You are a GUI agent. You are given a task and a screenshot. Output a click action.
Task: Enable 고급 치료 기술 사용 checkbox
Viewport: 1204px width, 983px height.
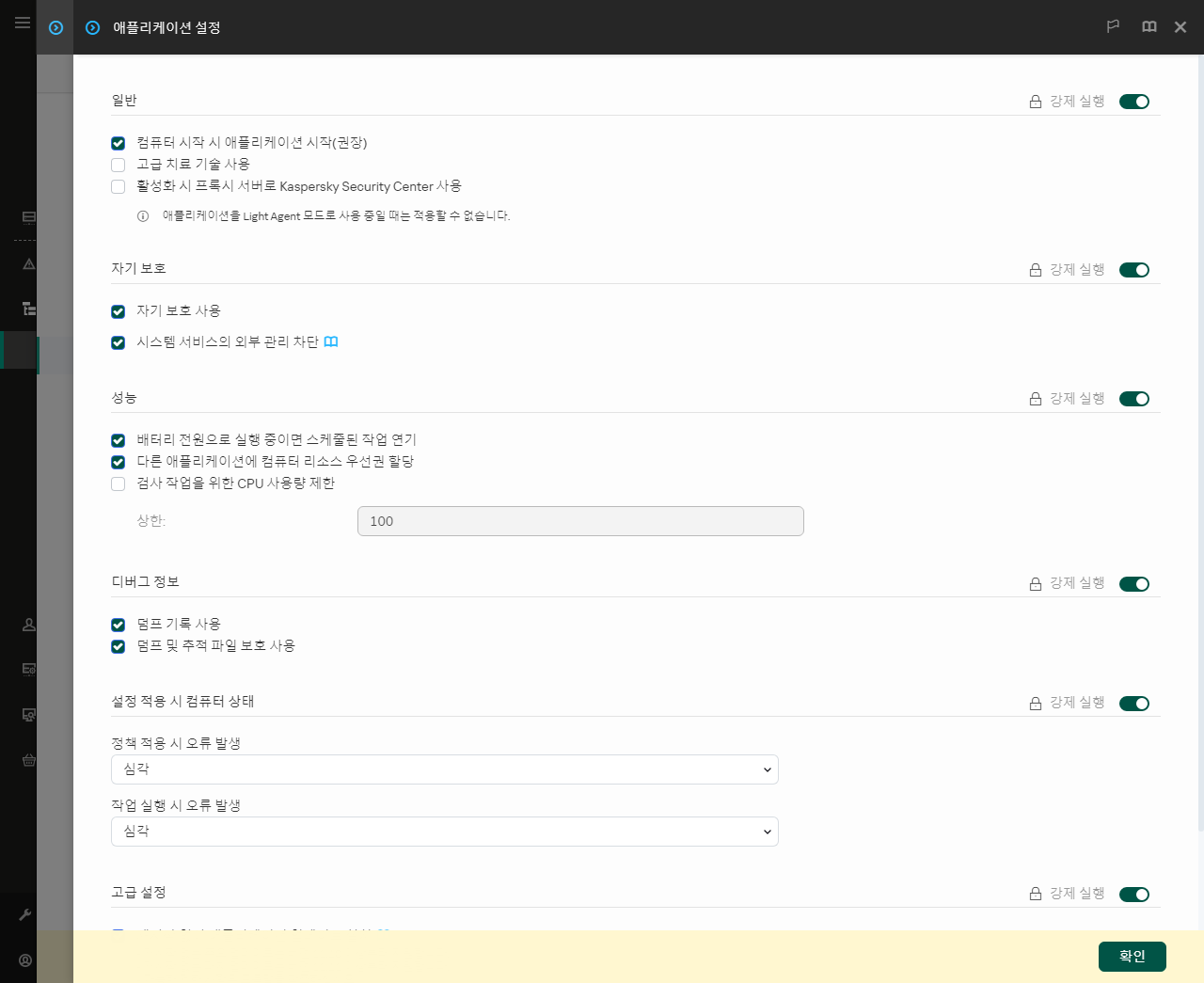tap(119, 166)
